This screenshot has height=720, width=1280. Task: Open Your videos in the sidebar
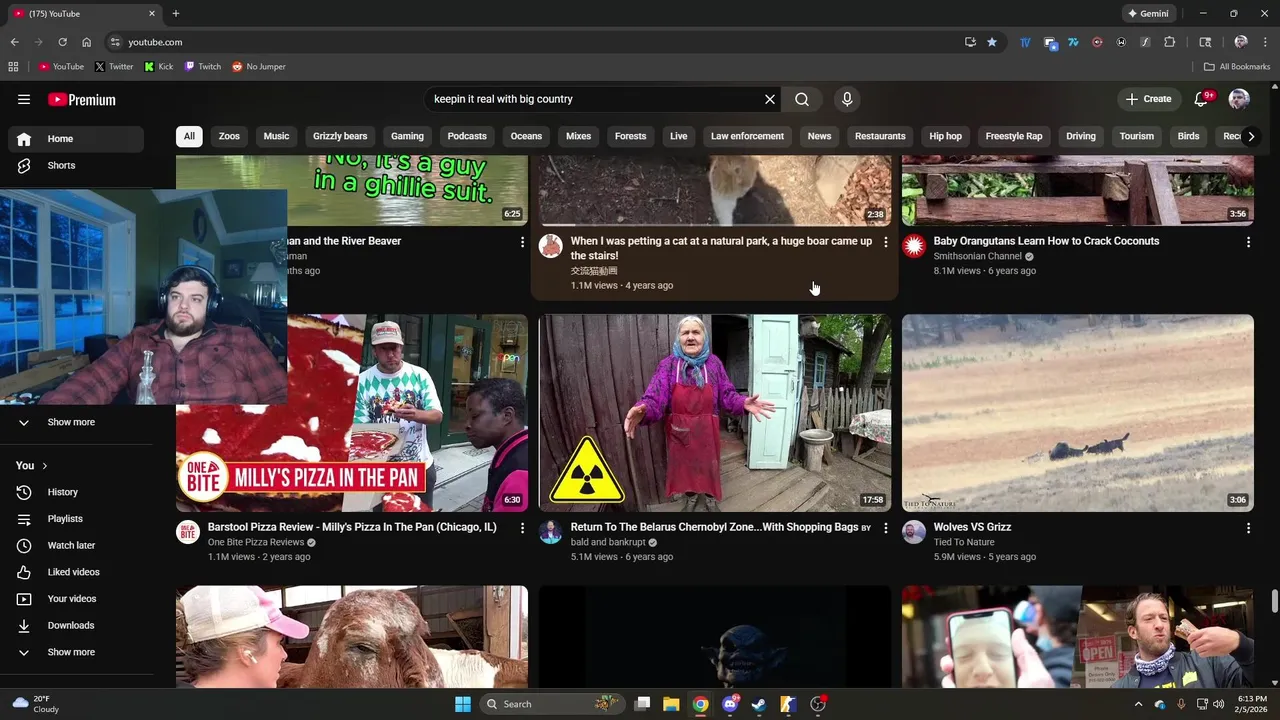[76, 599]
